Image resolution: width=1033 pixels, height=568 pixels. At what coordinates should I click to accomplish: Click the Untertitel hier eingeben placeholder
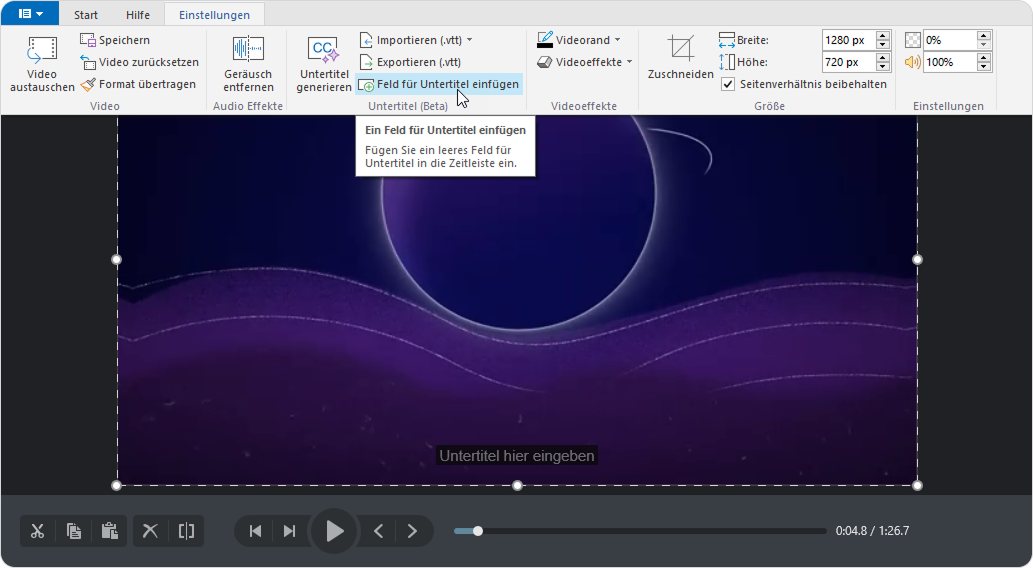pos(516,456)
